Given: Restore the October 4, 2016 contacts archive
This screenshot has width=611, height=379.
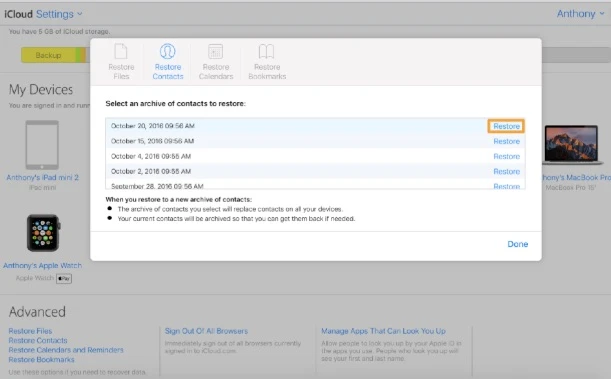Looking at the screenshot, I should click(x=506, y=157).
